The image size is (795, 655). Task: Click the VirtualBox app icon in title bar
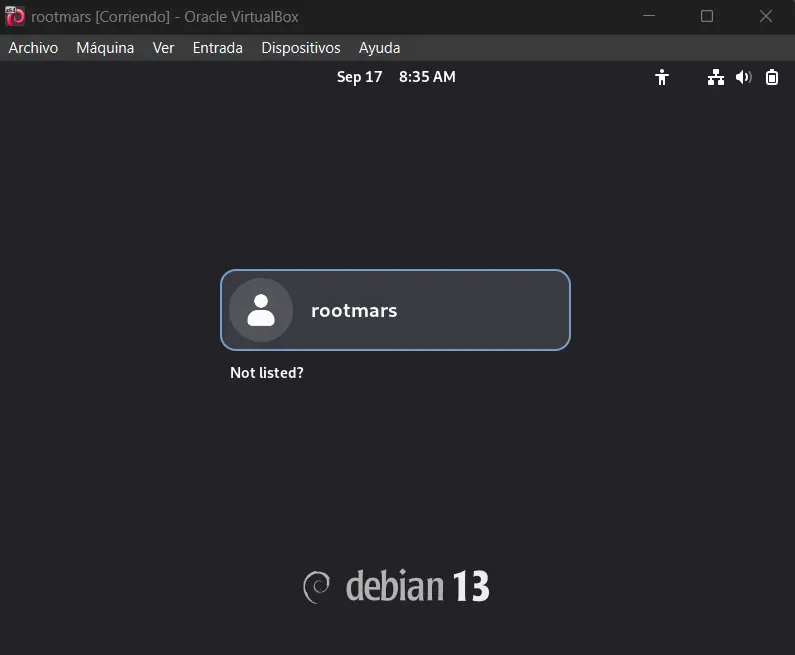tap(15, 16)
